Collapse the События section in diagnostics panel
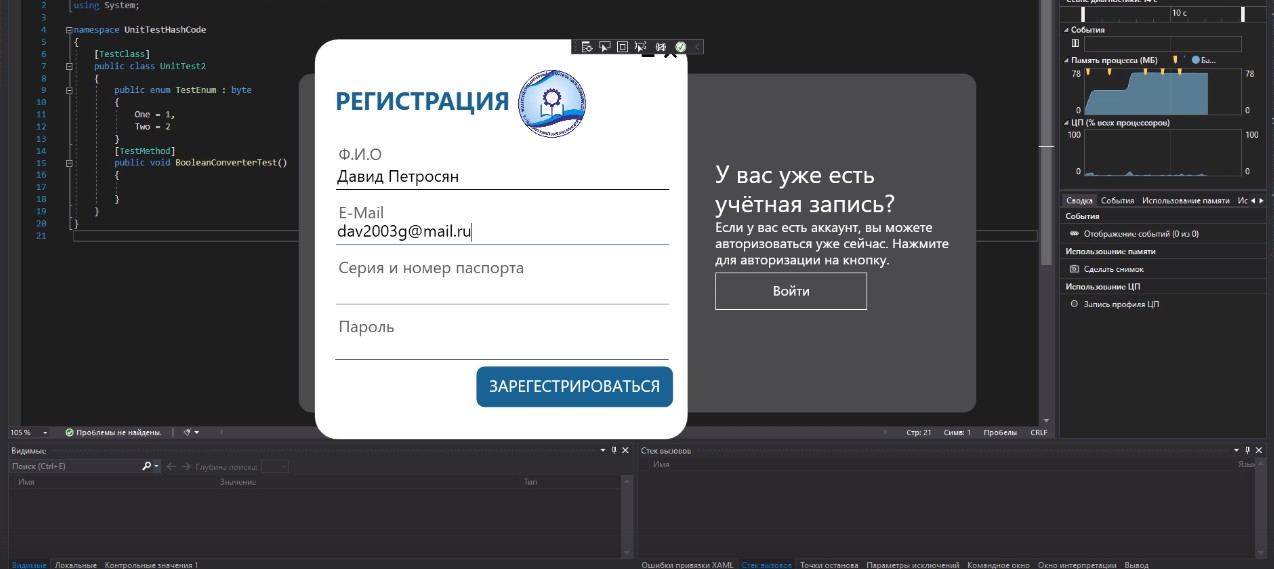1274x569 pixels. 1068,30
